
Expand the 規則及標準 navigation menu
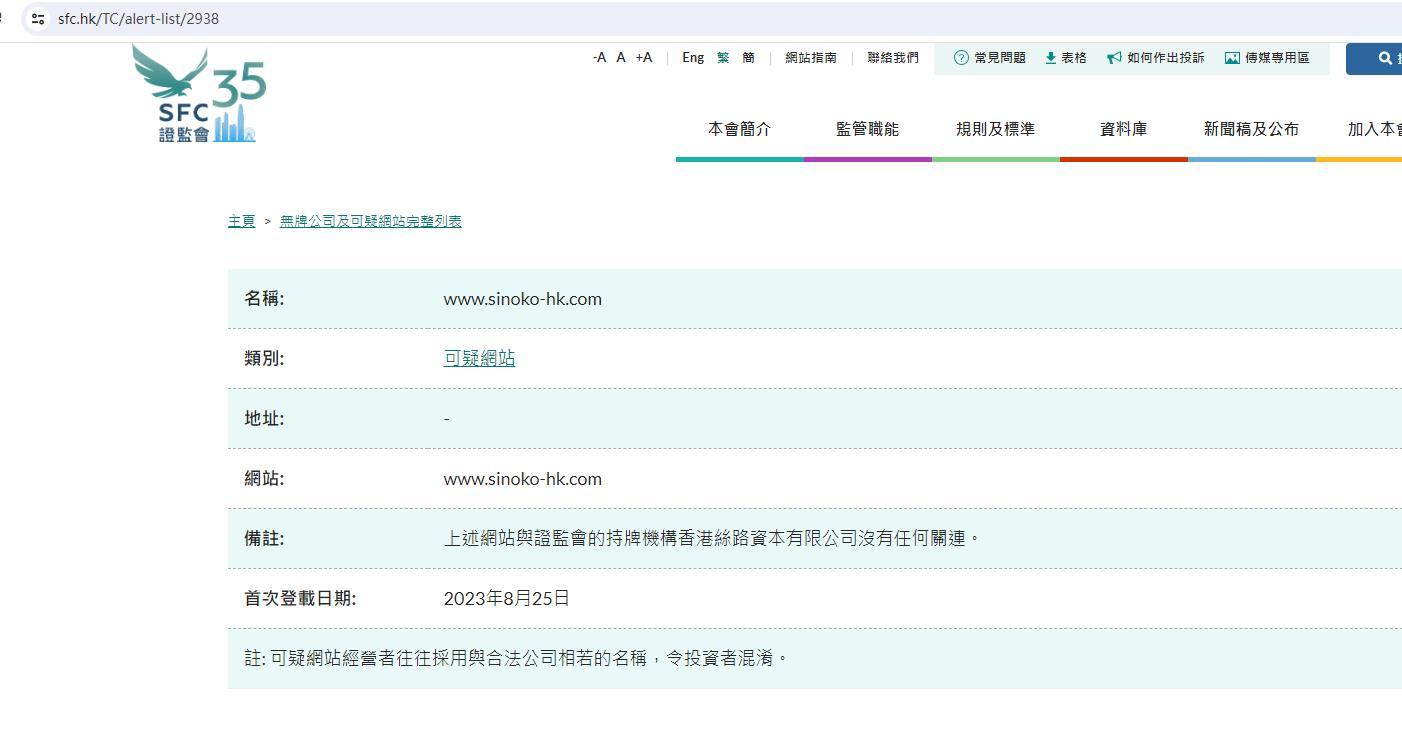[x=995, y=129]
